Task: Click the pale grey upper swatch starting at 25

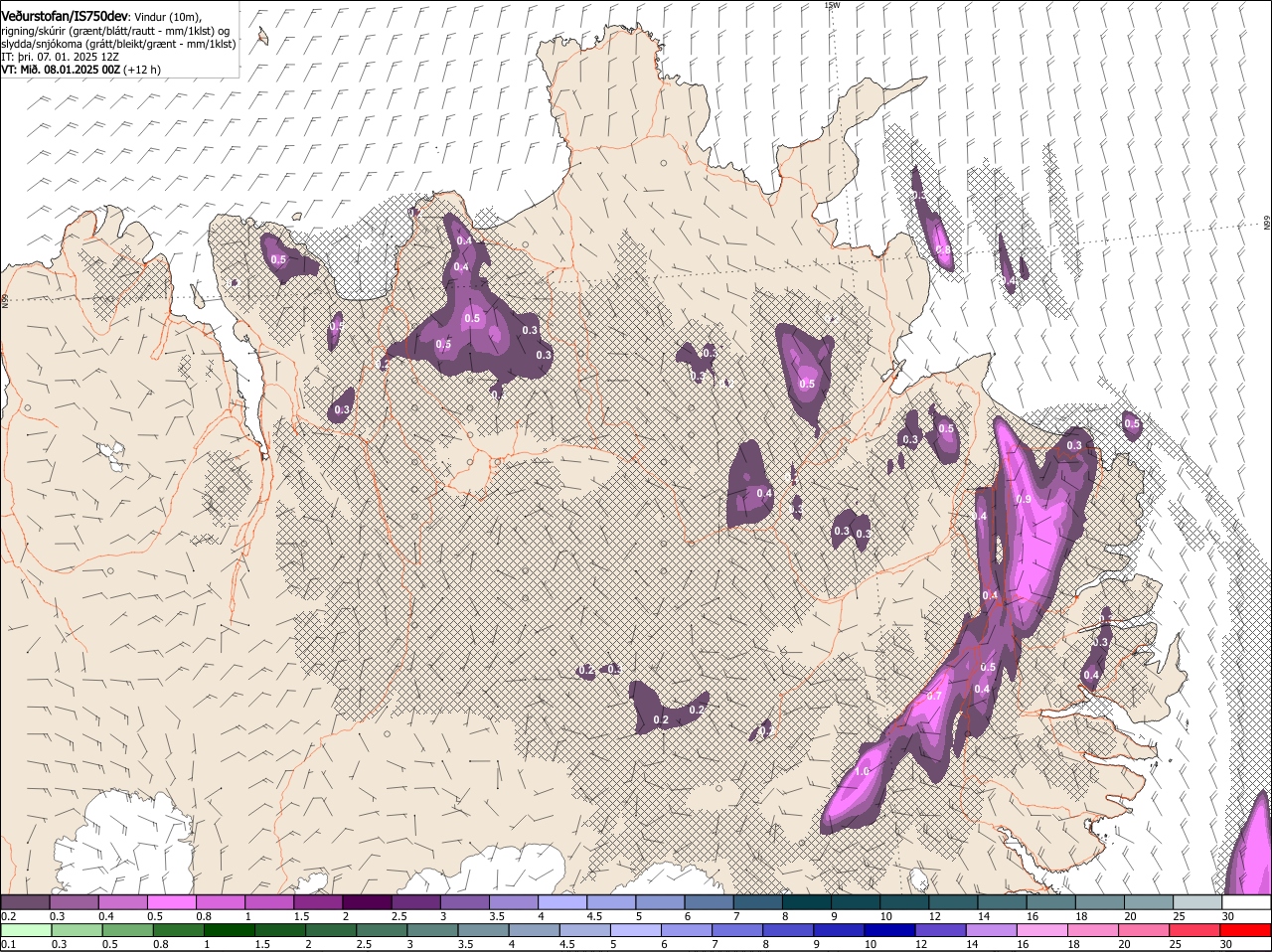Action: 1197,901
